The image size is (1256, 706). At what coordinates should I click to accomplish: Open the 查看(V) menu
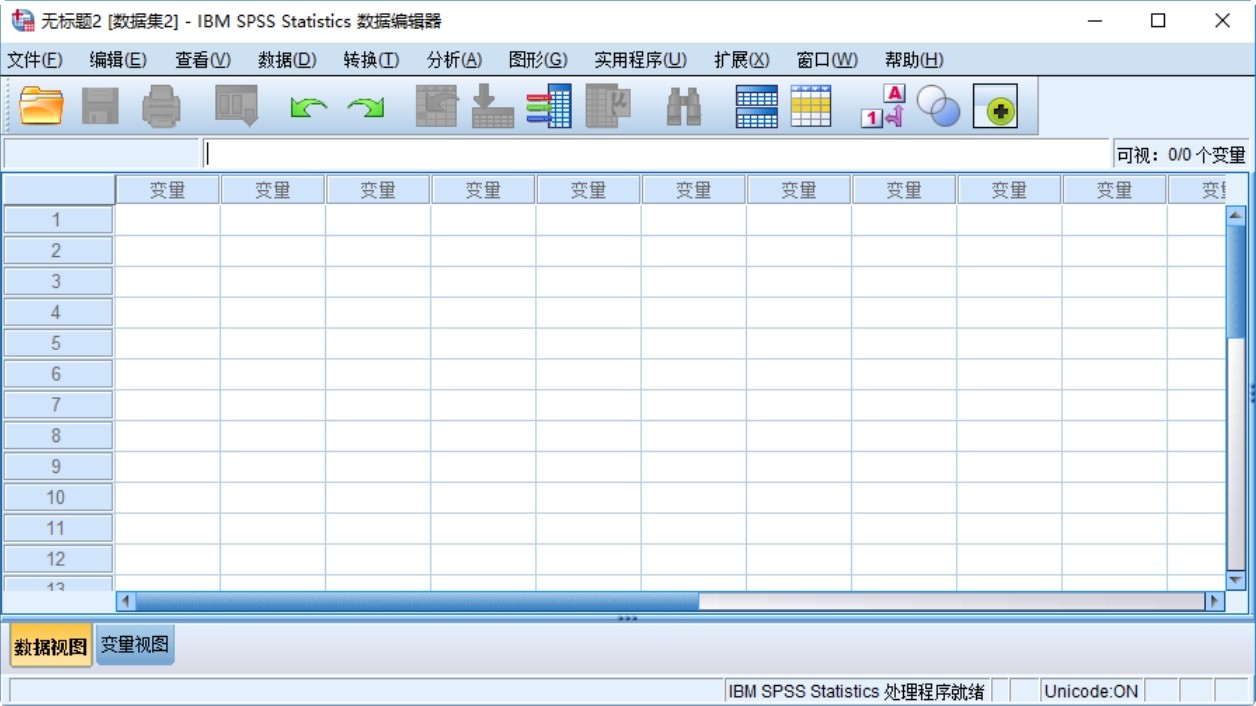coord(203,60)
